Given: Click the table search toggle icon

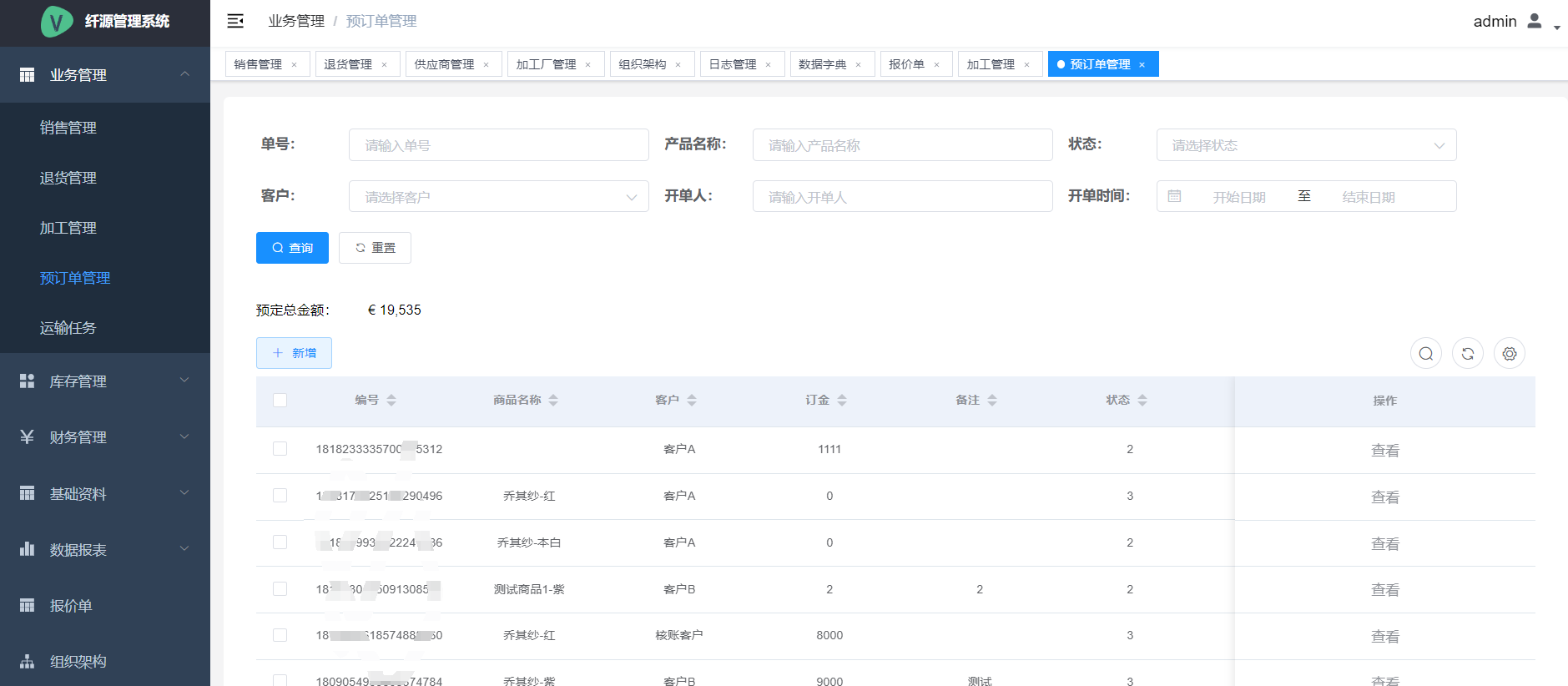Looking at the screenshot, I should coord(1425,354).
